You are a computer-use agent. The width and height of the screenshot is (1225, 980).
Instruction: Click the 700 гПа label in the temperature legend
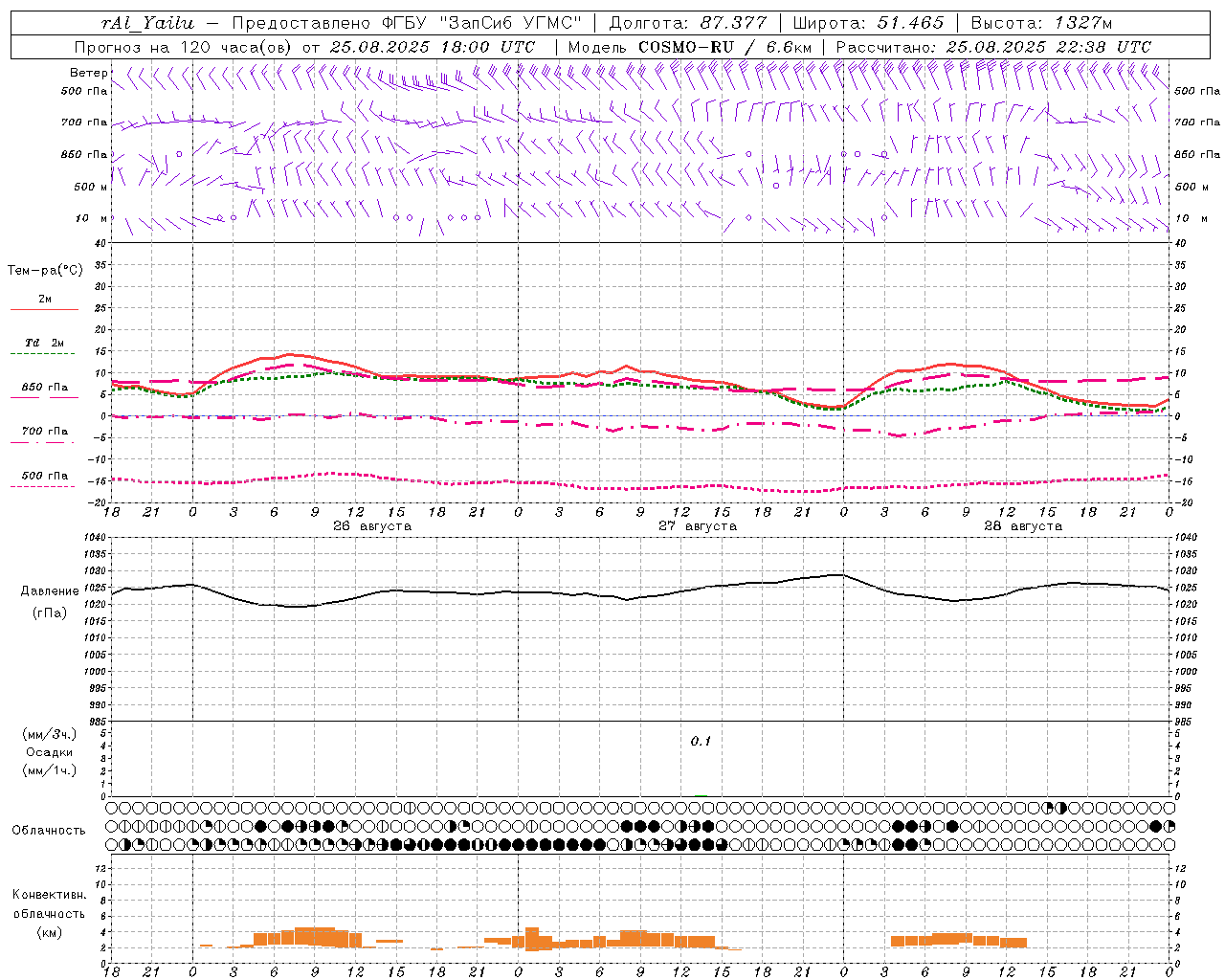pos(45,431)
